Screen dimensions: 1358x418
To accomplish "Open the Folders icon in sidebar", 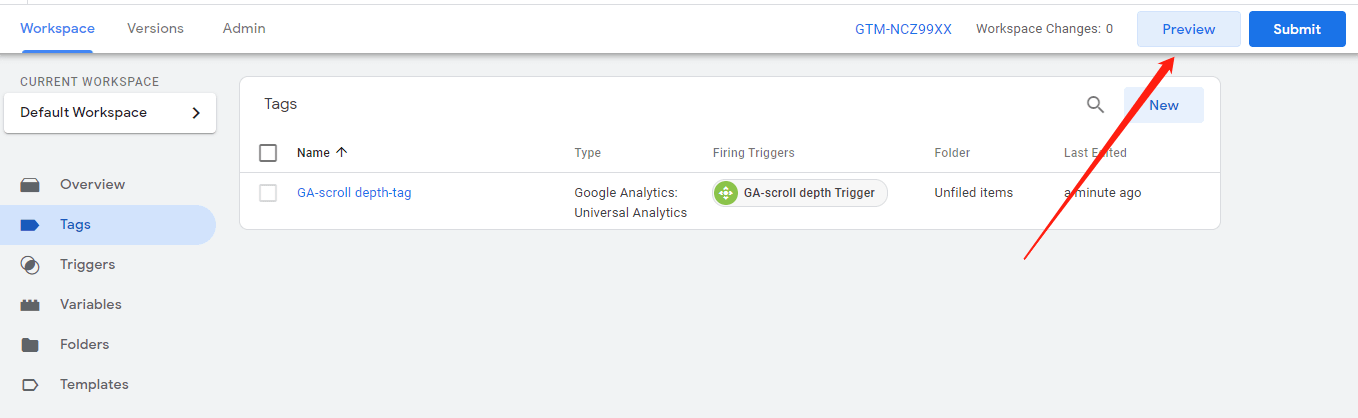I will (30, 345).
